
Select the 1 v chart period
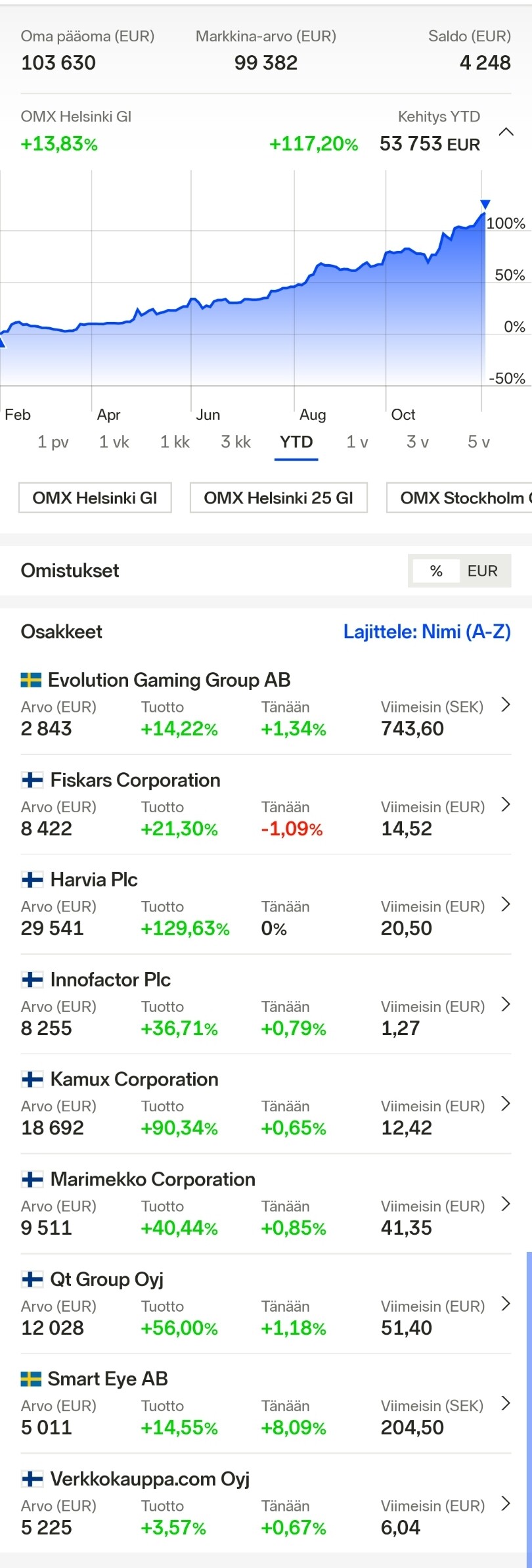[x=357, y=442]
